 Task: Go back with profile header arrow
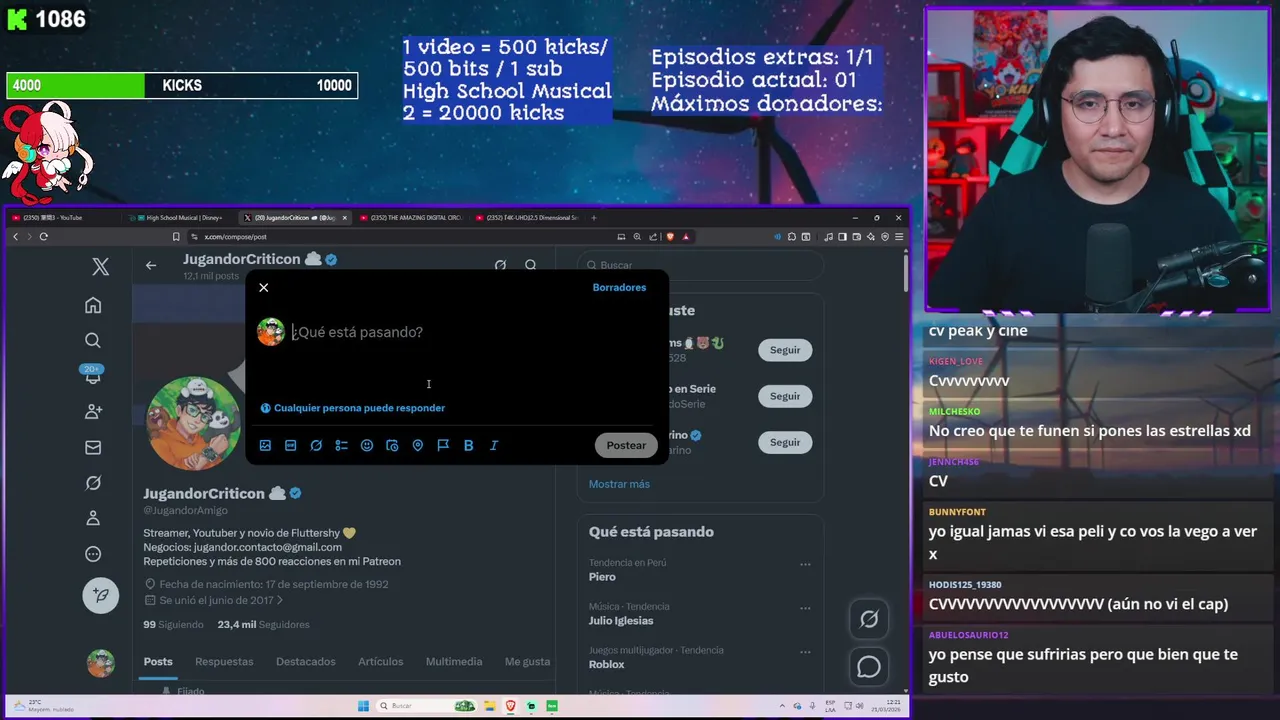coord(151,265)
